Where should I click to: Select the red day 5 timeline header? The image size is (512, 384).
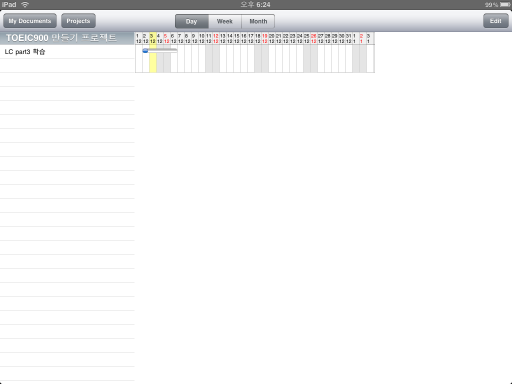tap(167, 38)
